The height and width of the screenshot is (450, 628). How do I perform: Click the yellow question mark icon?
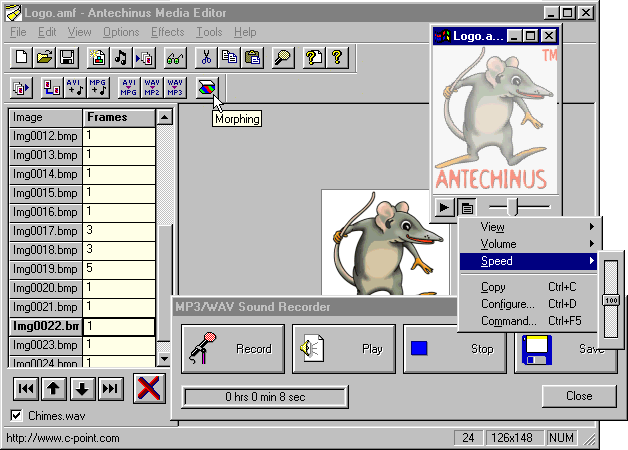tap(337, 57)
